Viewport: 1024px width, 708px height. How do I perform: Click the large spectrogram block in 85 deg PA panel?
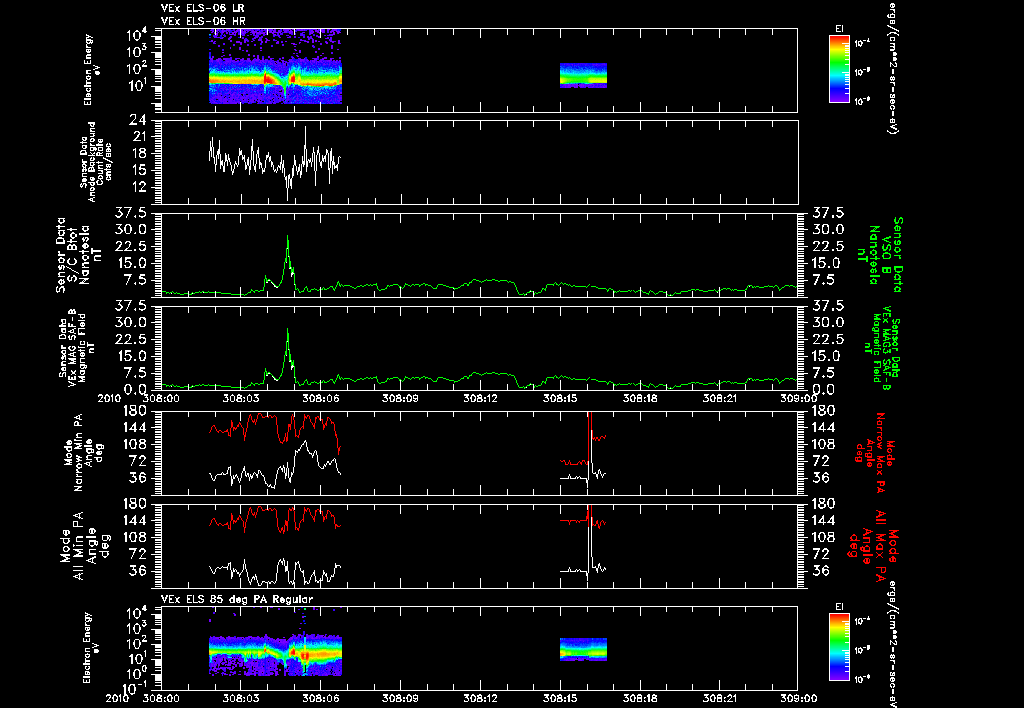pyautogui.click(x=275, y=656)
